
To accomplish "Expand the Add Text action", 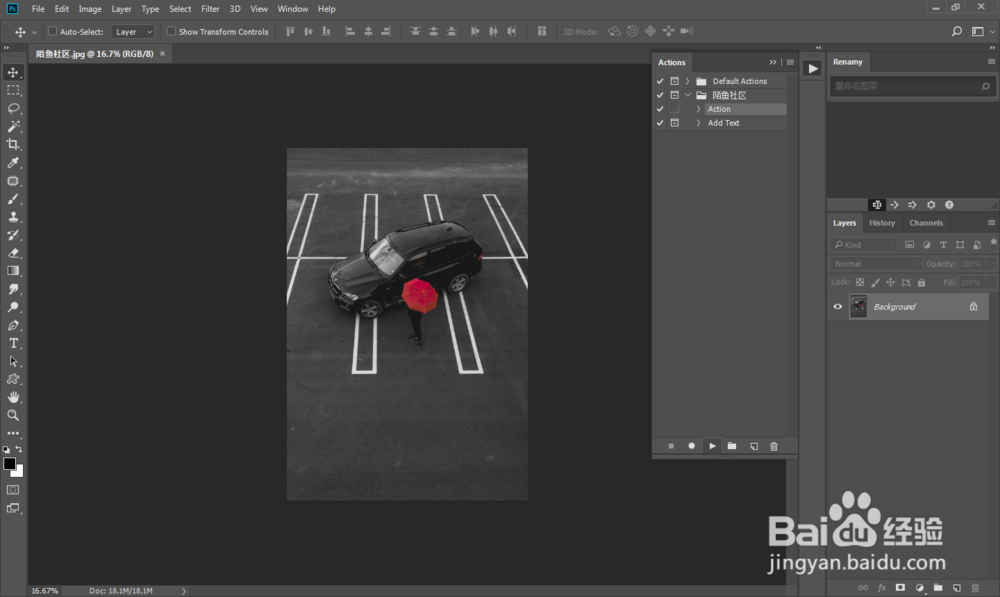I will click(698, 123).
